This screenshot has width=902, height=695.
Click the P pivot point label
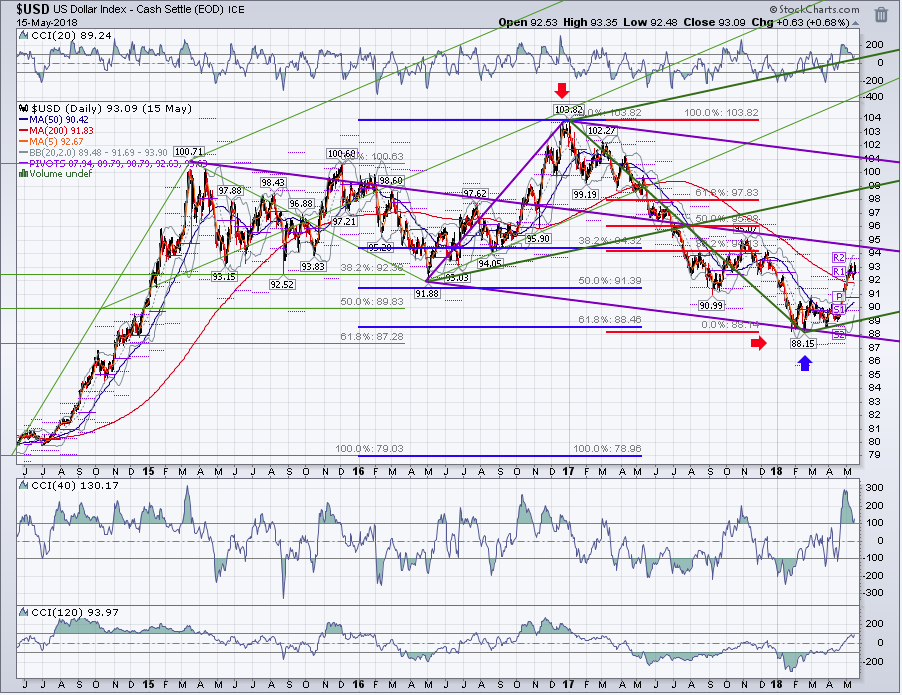(839, 296)
